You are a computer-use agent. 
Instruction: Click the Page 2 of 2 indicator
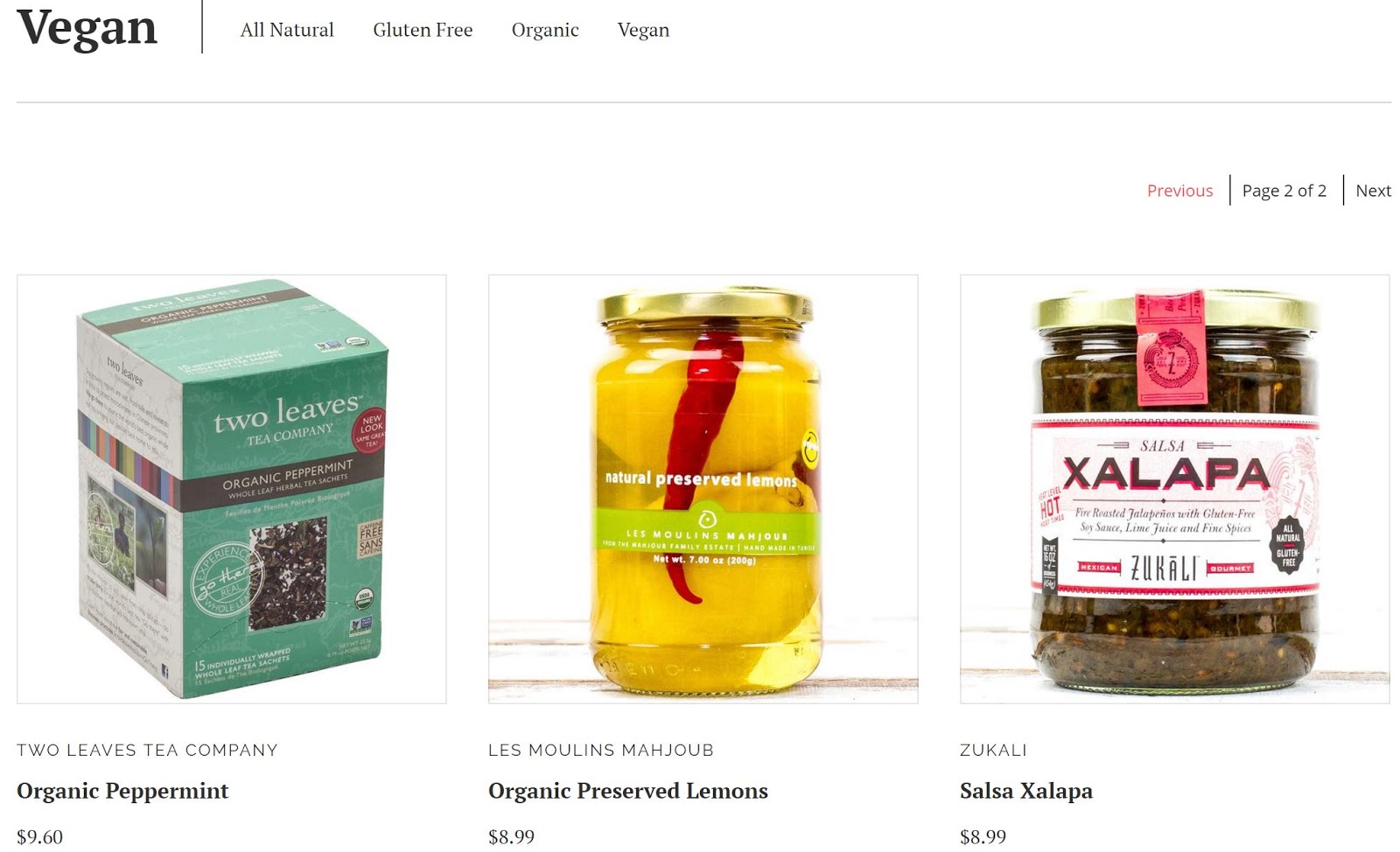[1284, 191]
